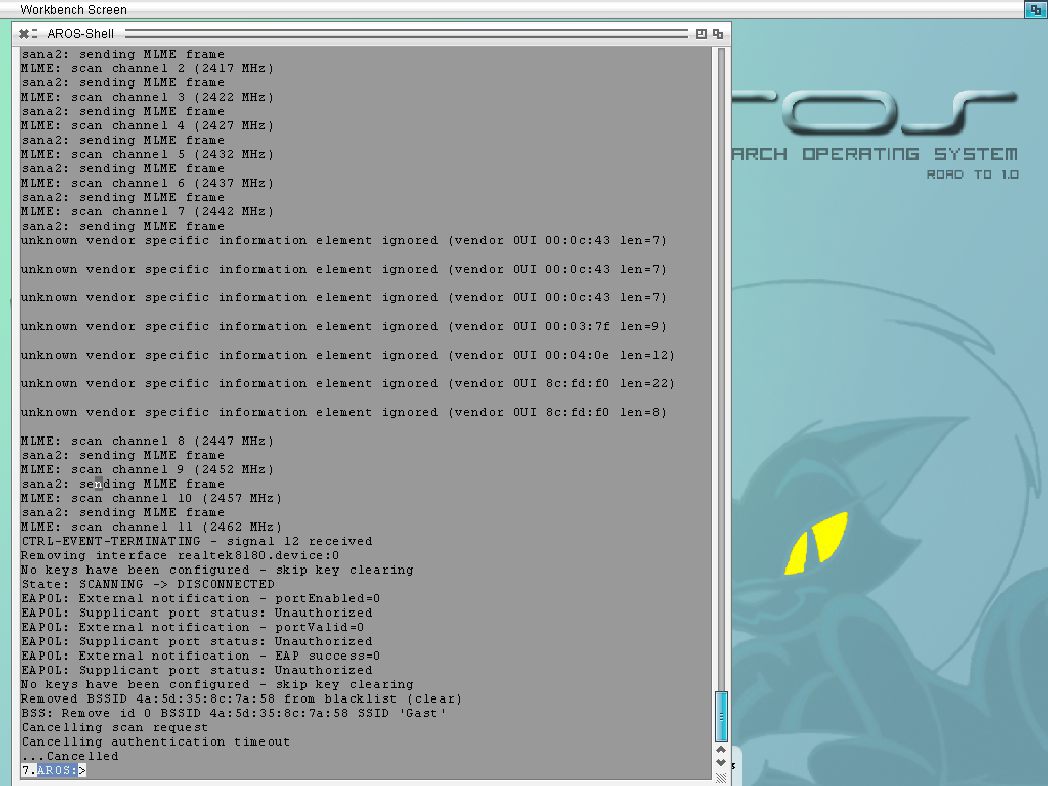
Task: Click the Workbench screen depth gadget
Action: [x=1036, y=9]
